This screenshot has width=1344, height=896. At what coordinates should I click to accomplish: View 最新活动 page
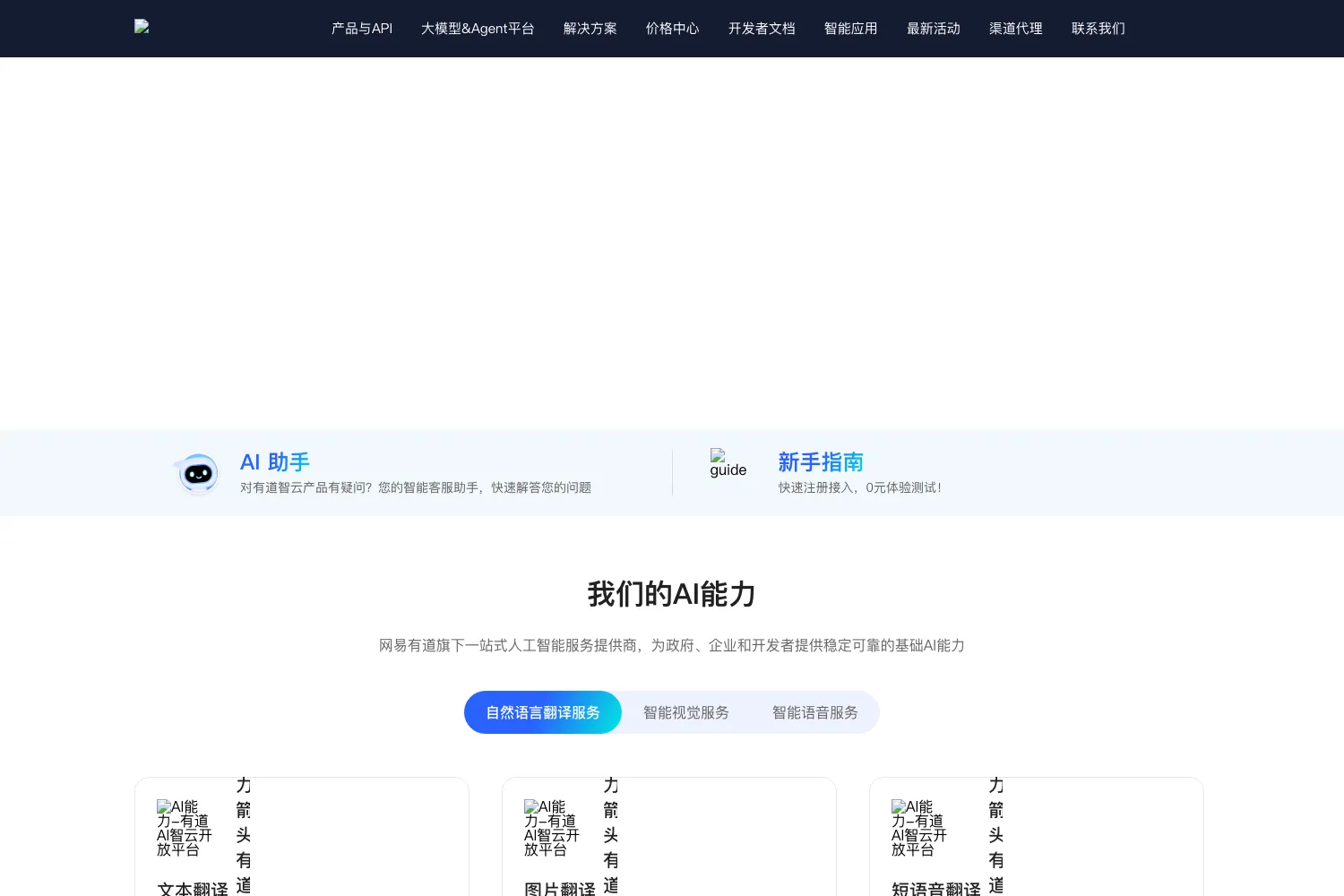tap(934, 29)
